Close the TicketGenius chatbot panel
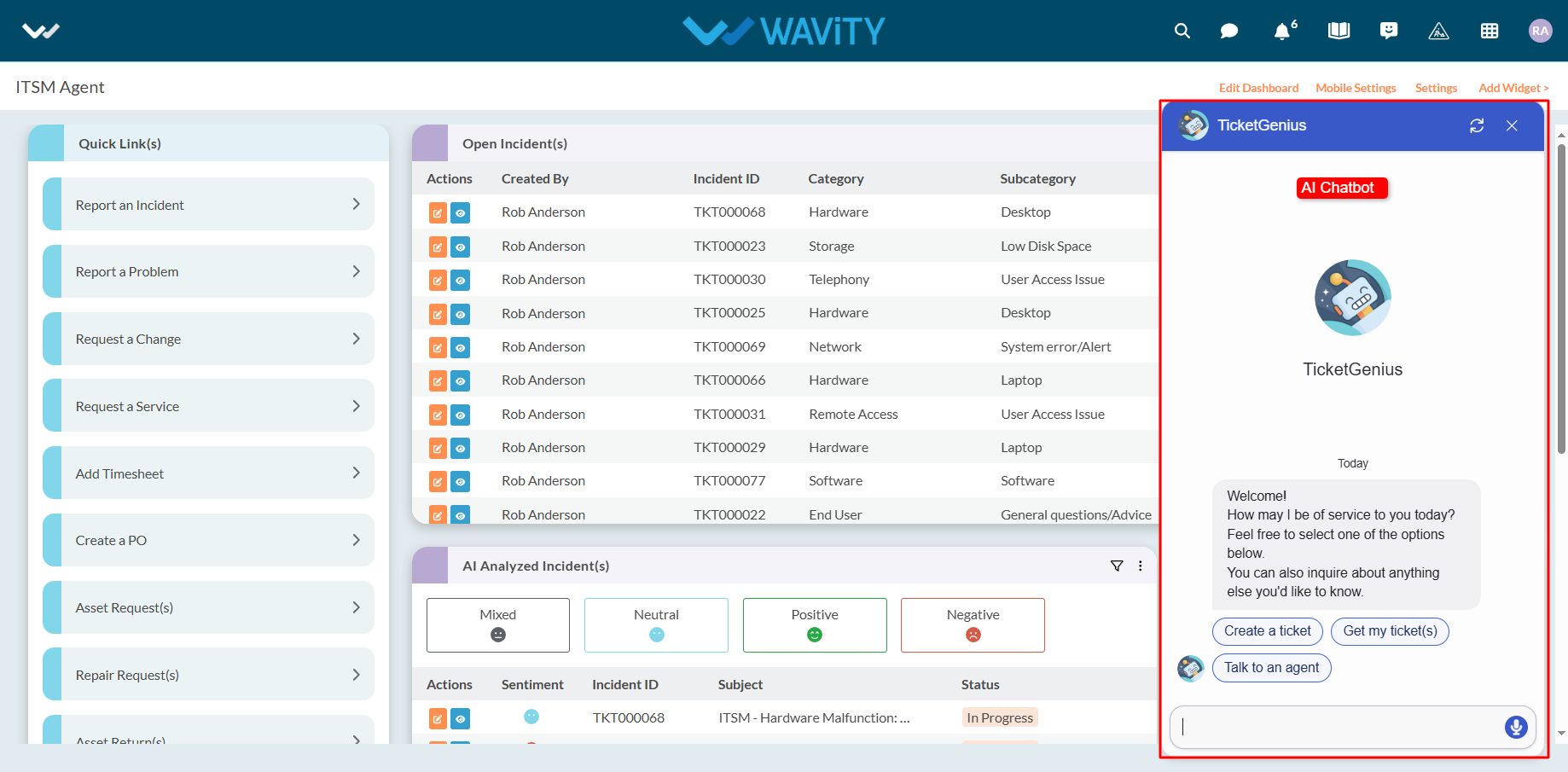Image resolution: width=1568 pixels, height=772 pixels. [1512, 125]
